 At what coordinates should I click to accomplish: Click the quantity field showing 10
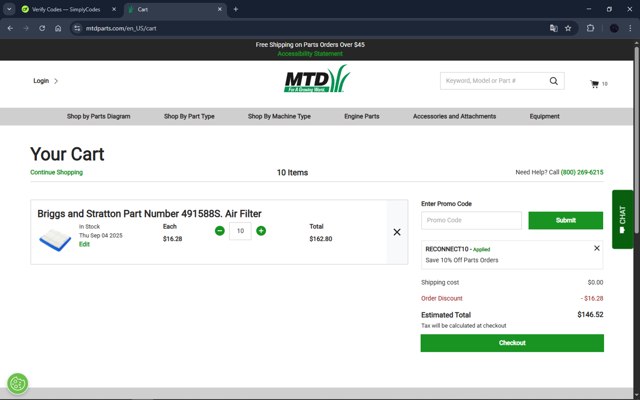tap(240, 231)
